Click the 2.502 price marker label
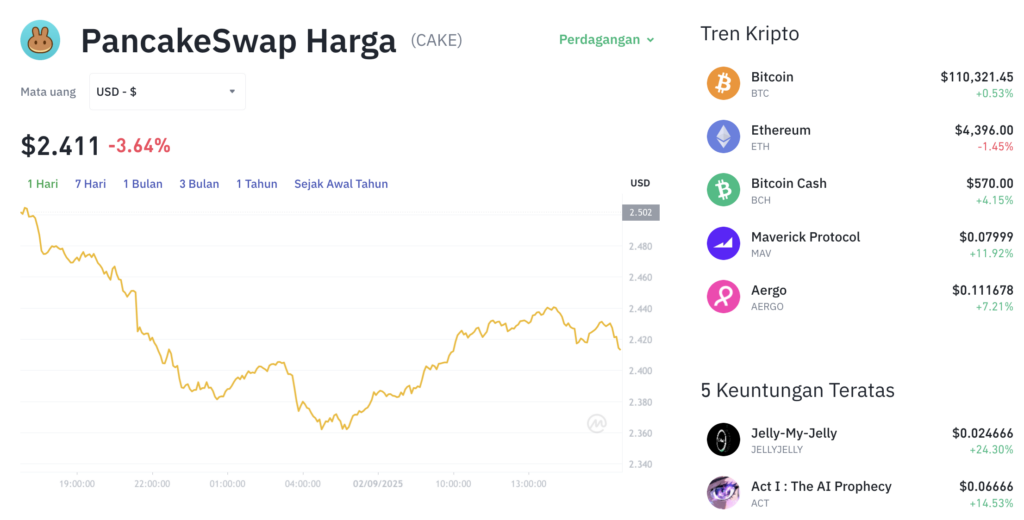Viewport: 1024px width, 520px height. (641, 212)
